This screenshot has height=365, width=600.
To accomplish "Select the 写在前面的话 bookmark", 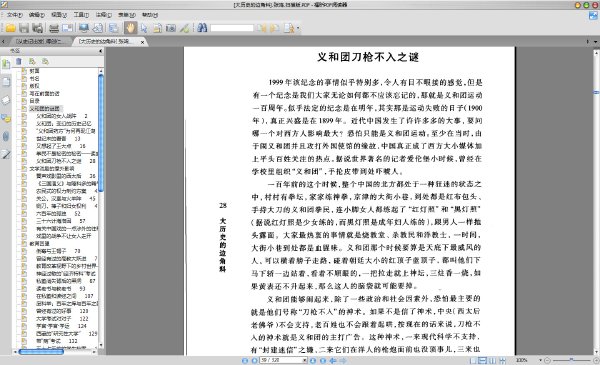I will point(44,93).
